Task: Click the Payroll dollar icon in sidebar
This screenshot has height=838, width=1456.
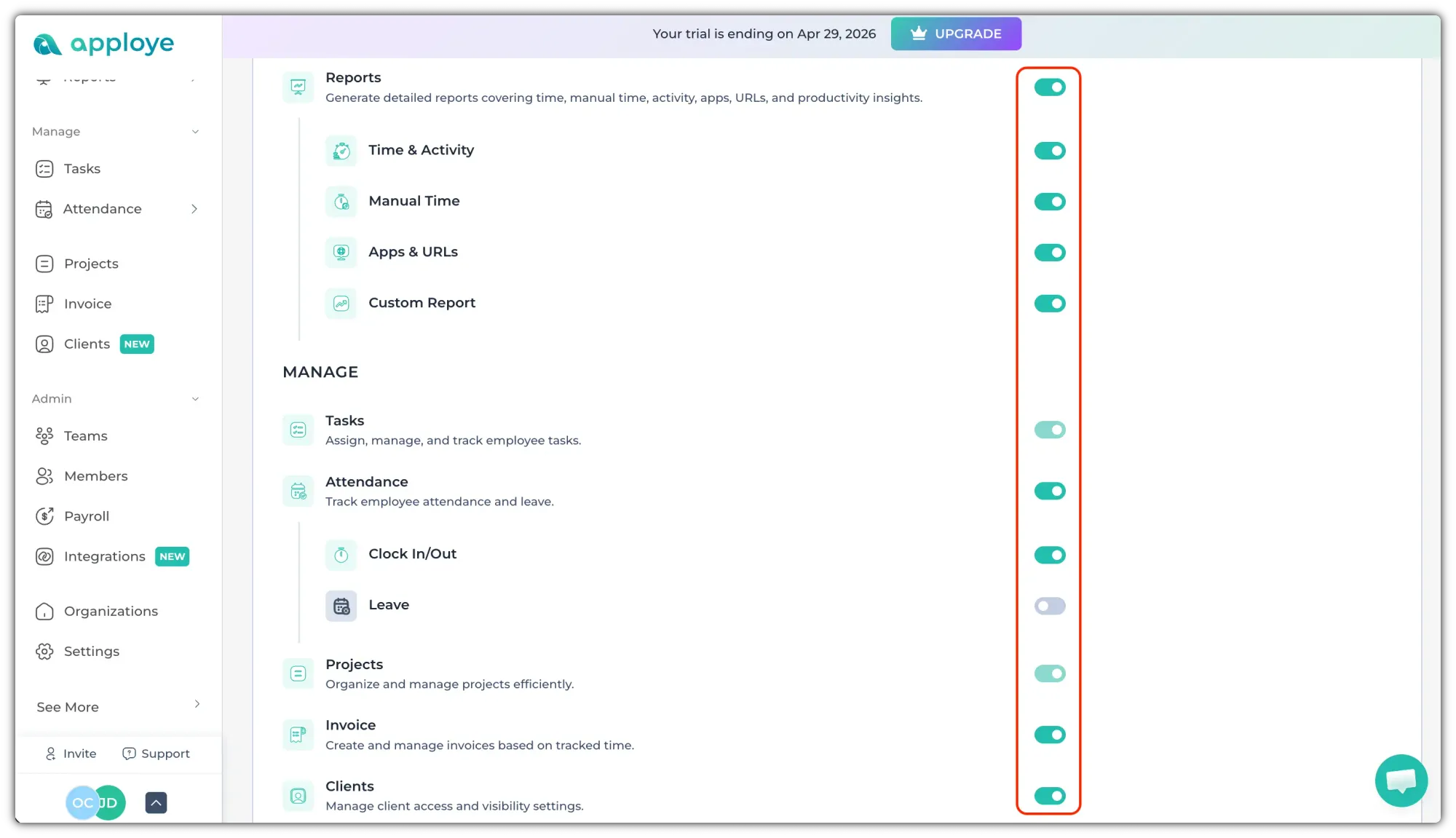Action: pyautogui.click(x=44, y=516)
